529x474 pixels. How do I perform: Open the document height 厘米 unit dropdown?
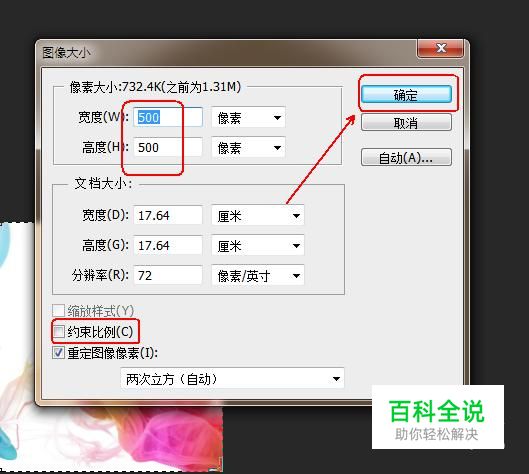click(x=258, y=246)
